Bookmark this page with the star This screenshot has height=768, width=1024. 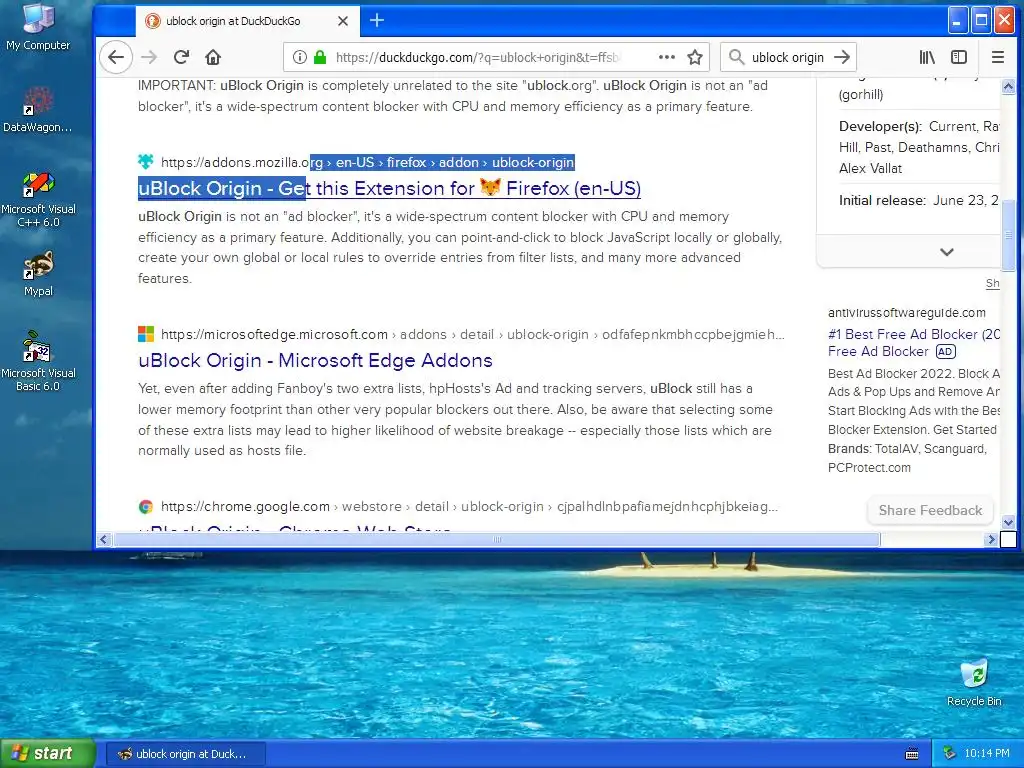(695, 57)
